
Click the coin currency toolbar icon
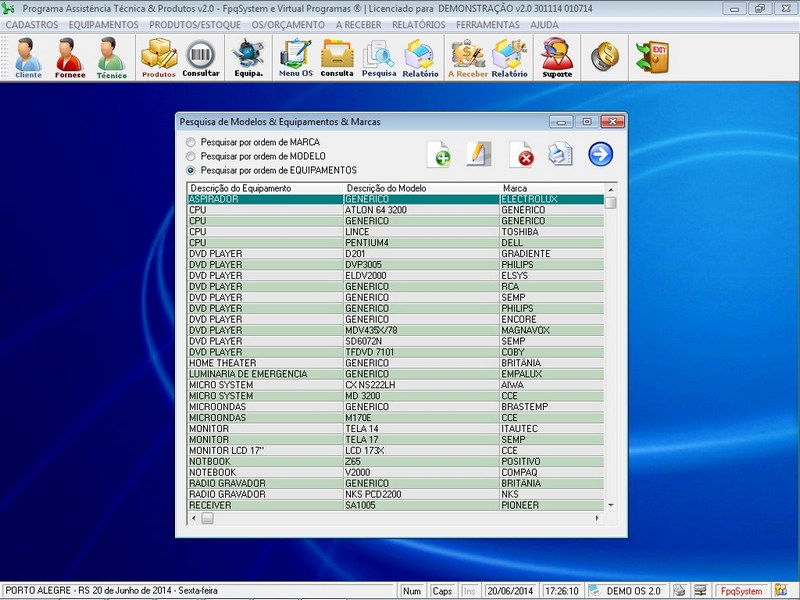[x=605, y=56]
